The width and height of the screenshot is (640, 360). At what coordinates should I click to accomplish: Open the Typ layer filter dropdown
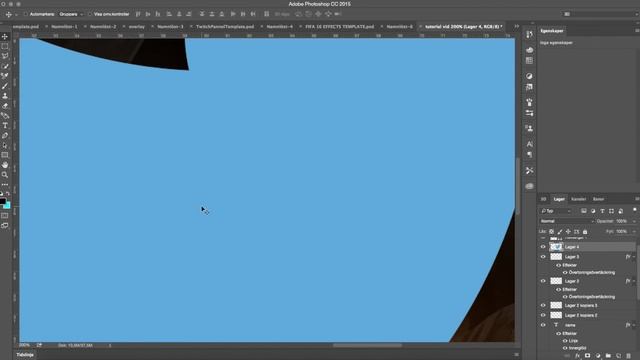point(556,211)
